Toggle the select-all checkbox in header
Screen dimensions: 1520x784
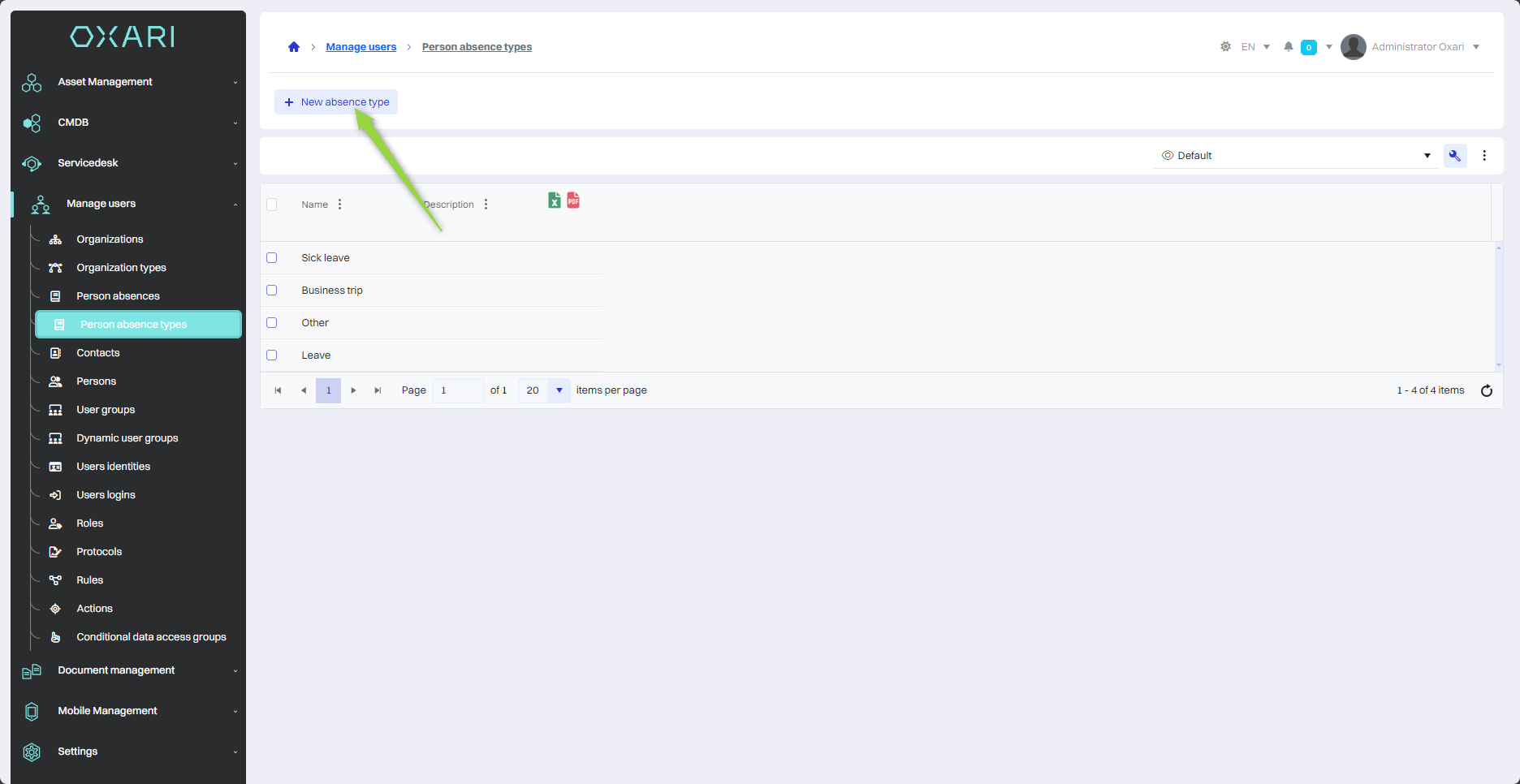tap(272, 205)
